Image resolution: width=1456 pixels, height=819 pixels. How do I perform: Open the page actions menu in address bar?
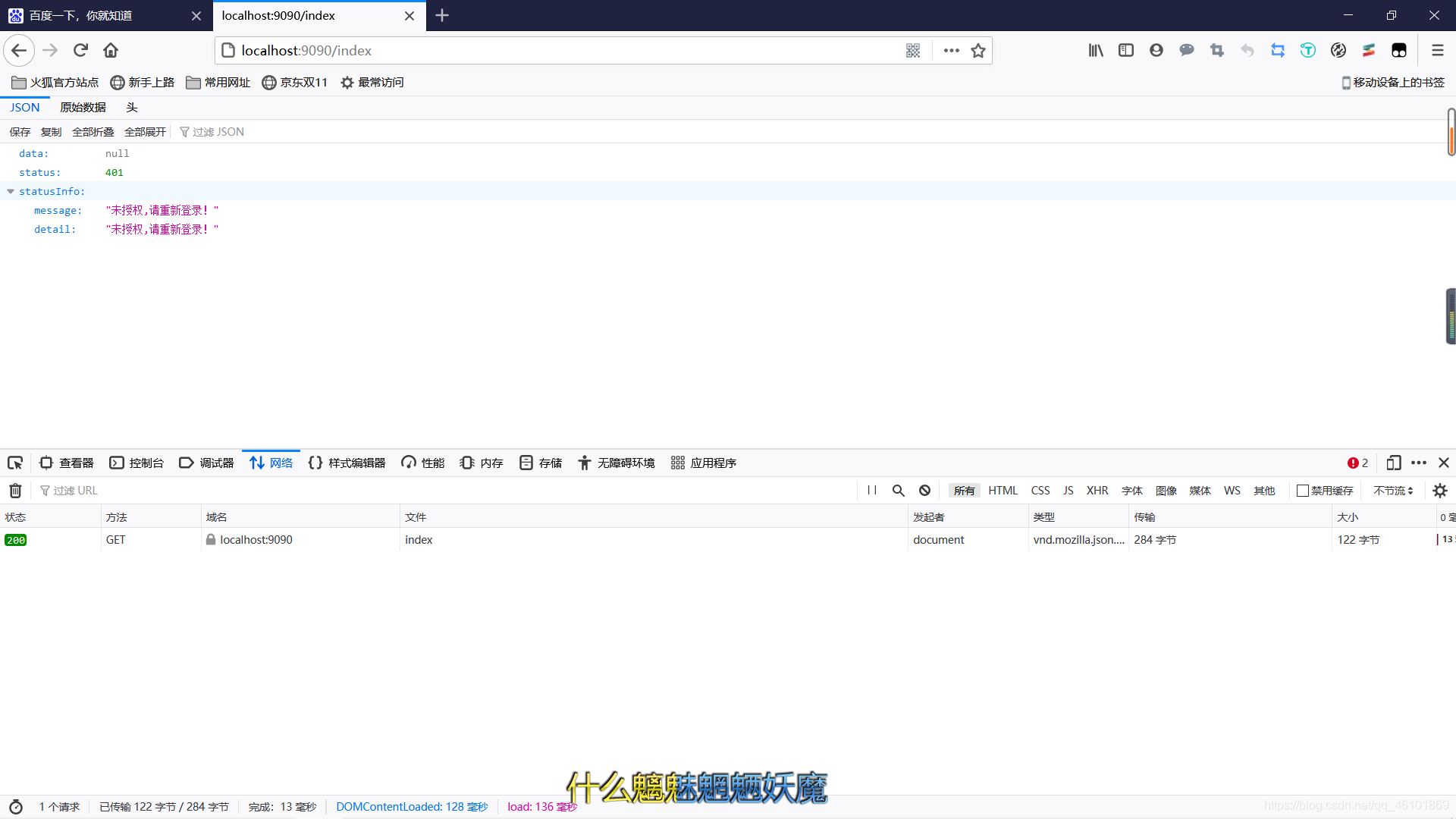[950, 50]
